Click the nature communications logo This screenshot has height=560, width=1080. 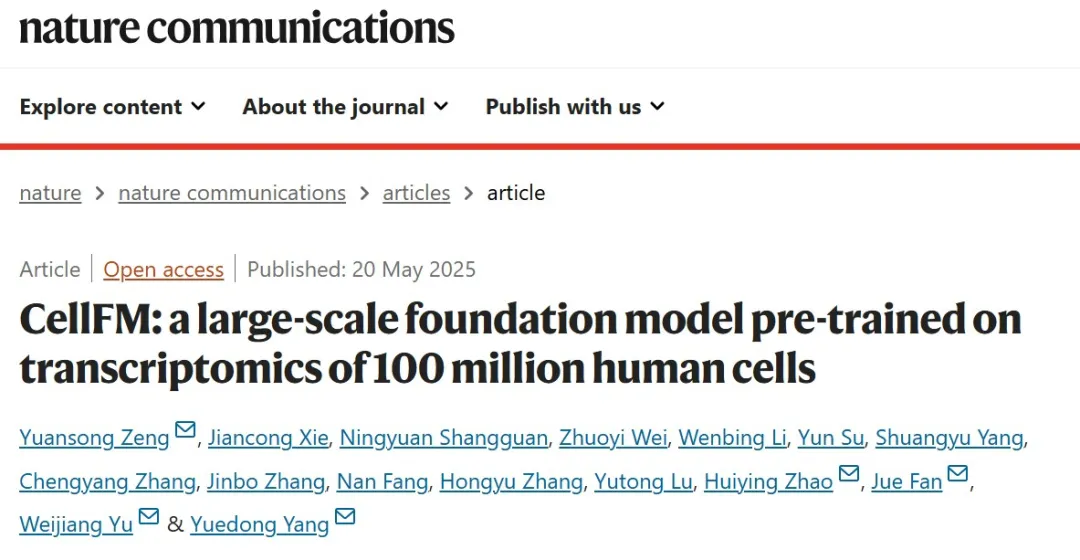click(x=237, y=28)
